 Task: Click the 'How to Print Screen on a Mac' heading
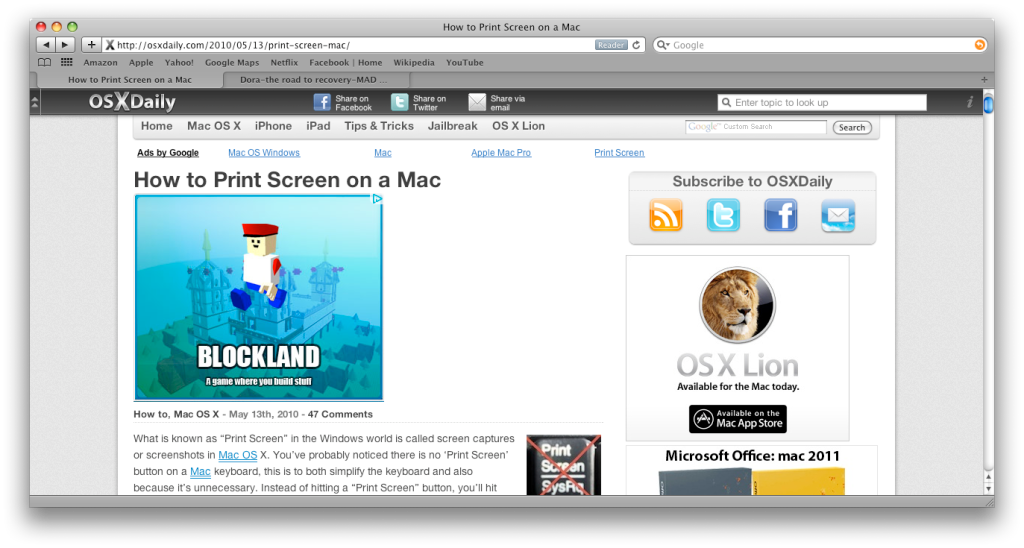tap(287, 180)
